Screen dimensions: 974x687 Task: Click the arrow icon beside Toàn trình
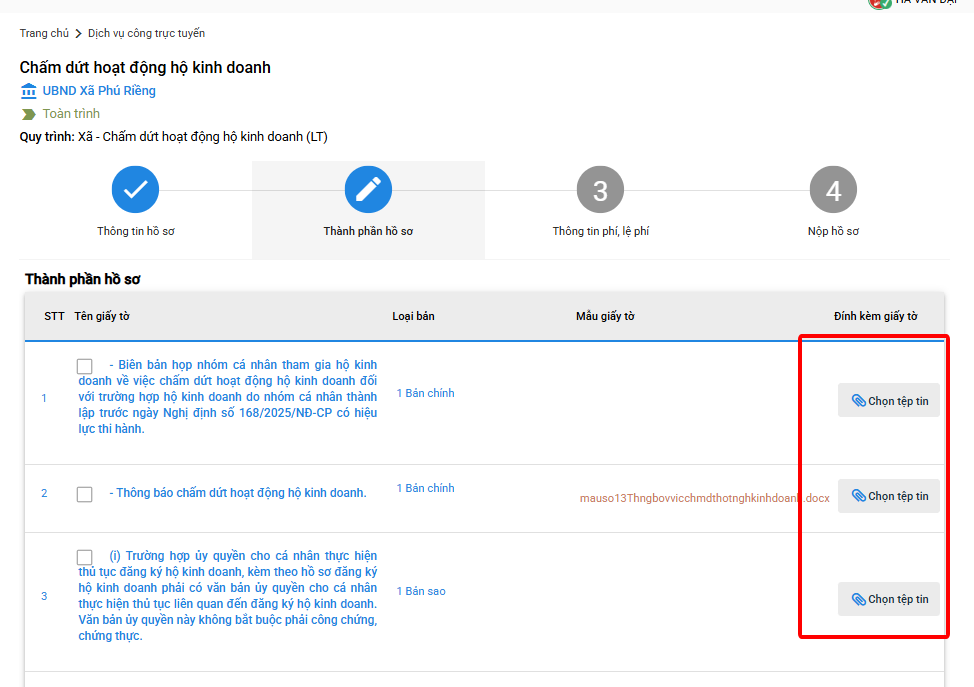coord(28,114)
